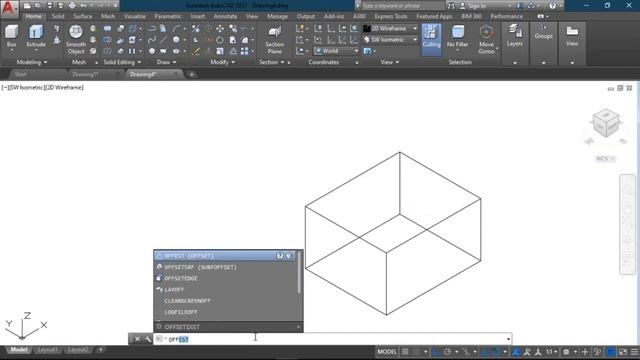
Task: Open the View folder panel button
Action: [572, 36]
